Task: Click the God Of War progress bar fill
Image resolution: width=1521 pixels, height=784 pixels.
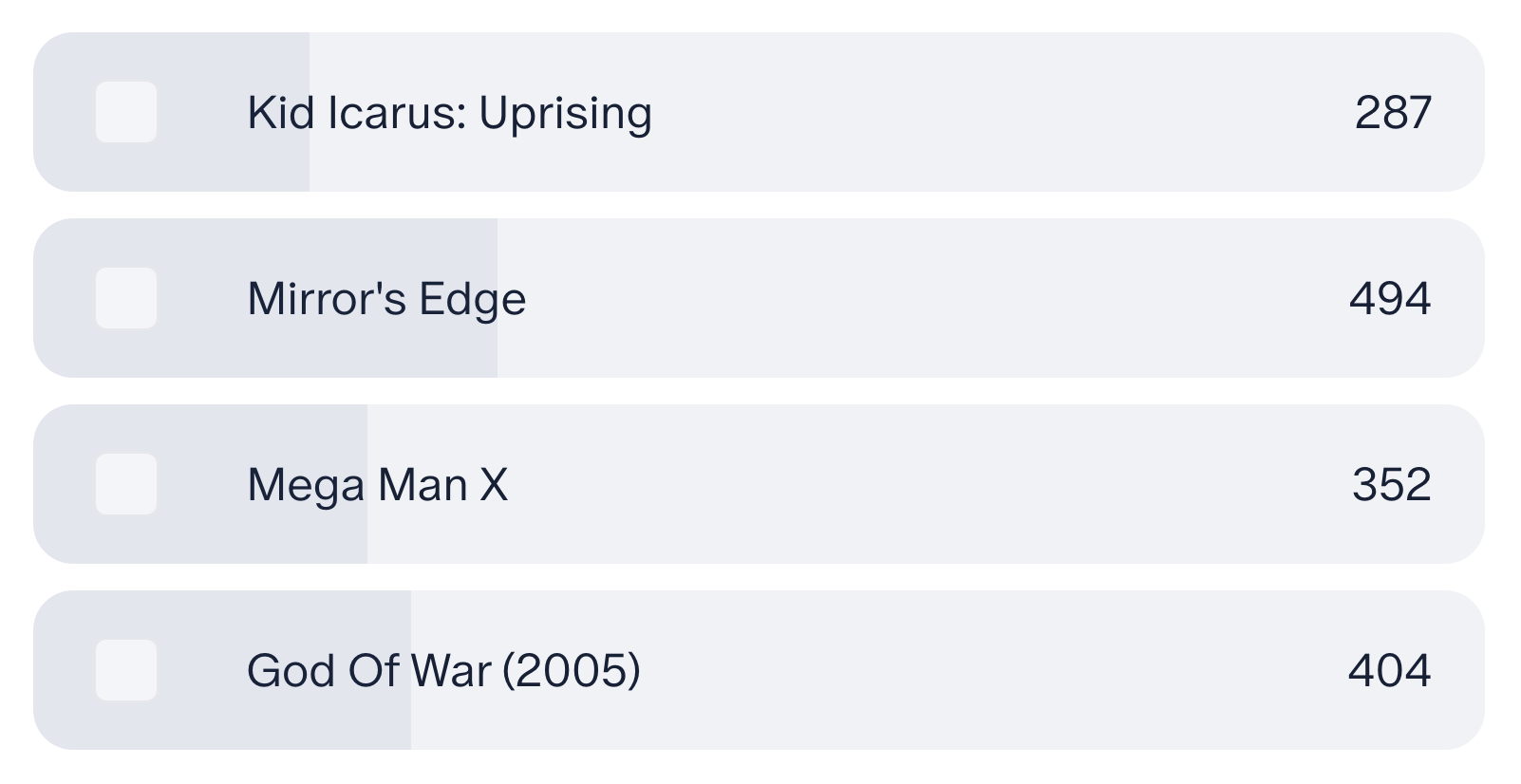Action: pos(222,670)
